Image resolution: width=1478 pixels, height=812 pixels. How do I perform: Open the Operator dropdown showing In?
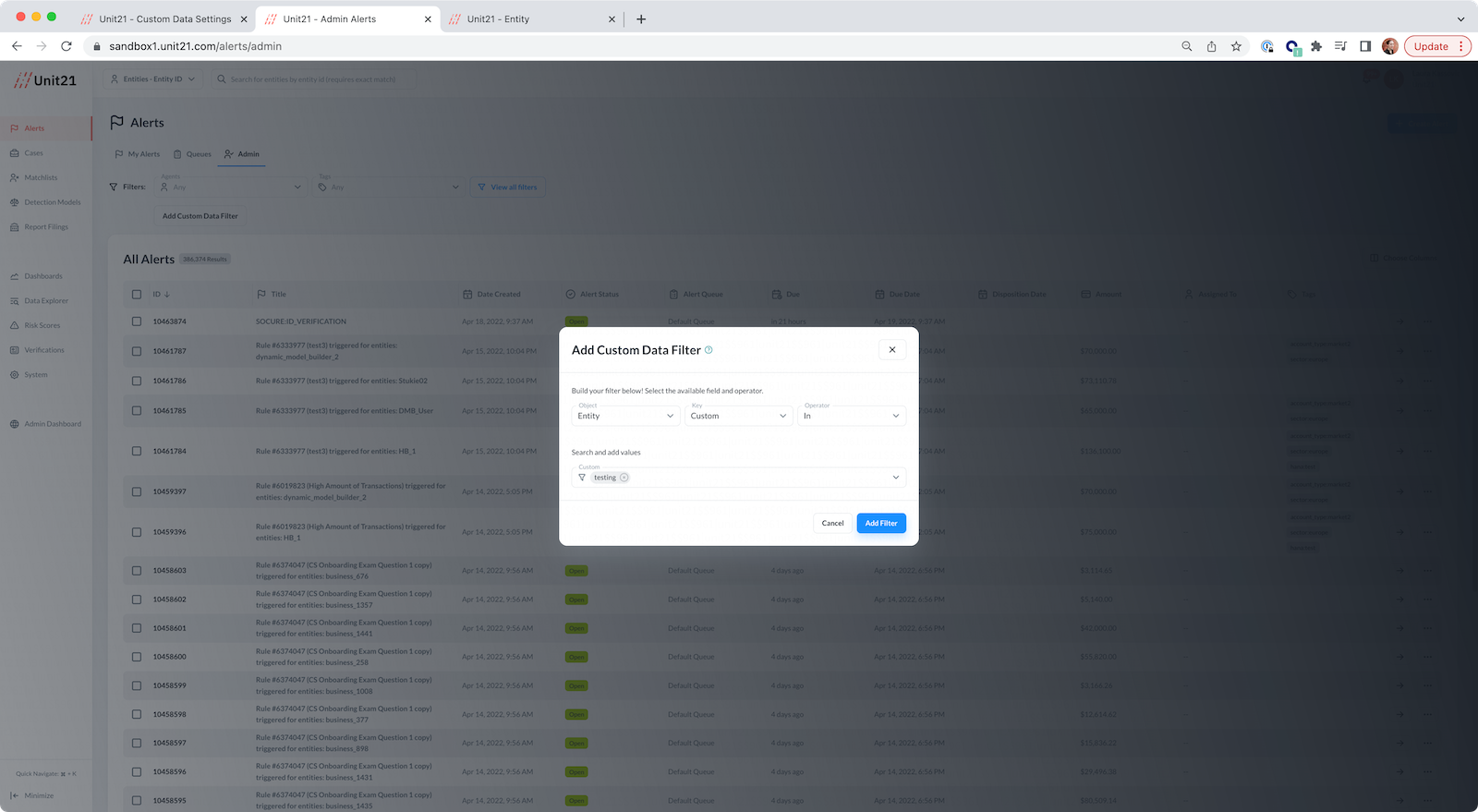(852, 416)
